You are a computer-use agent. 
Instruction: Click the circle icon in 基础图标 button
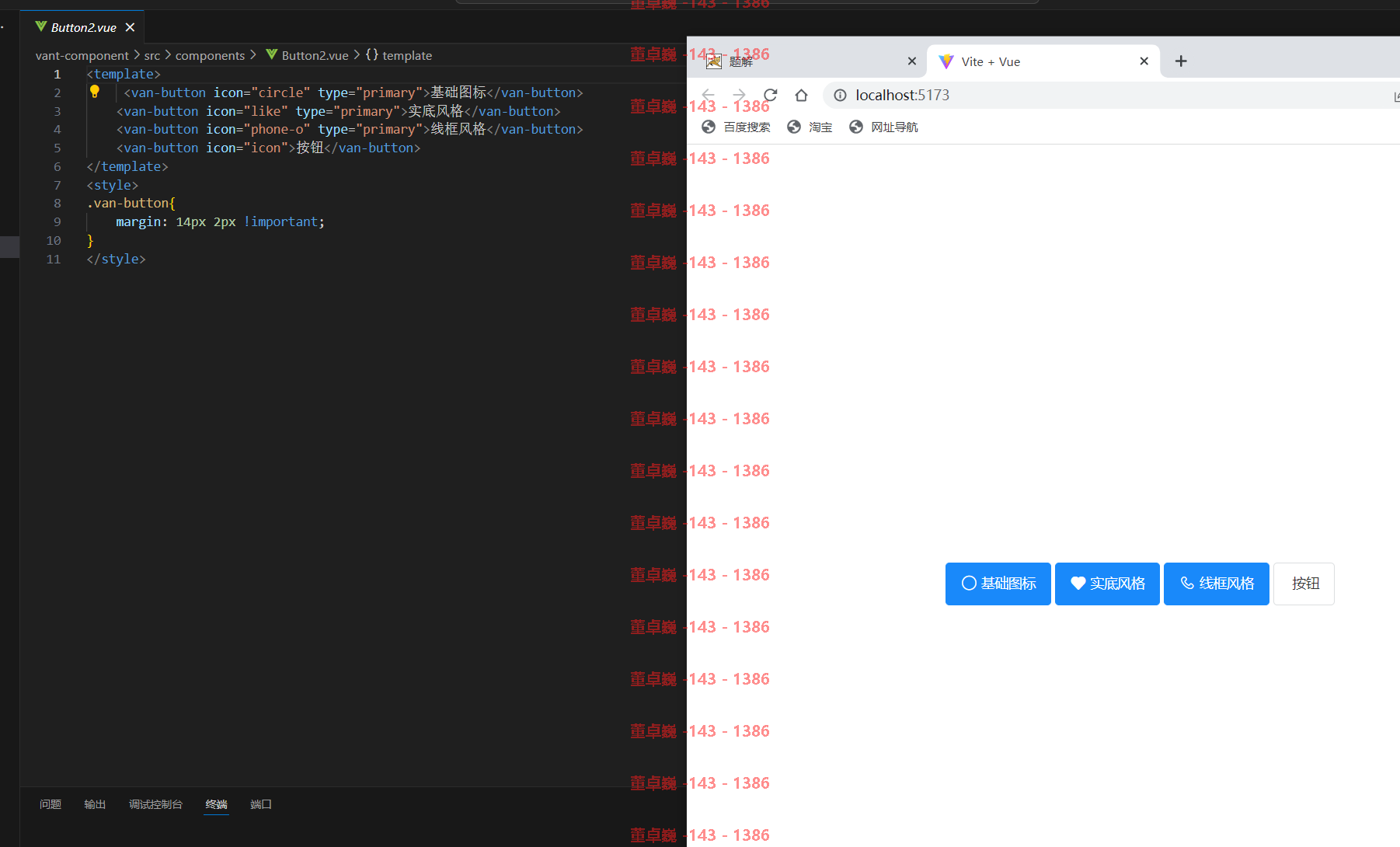tap(969, 583)
